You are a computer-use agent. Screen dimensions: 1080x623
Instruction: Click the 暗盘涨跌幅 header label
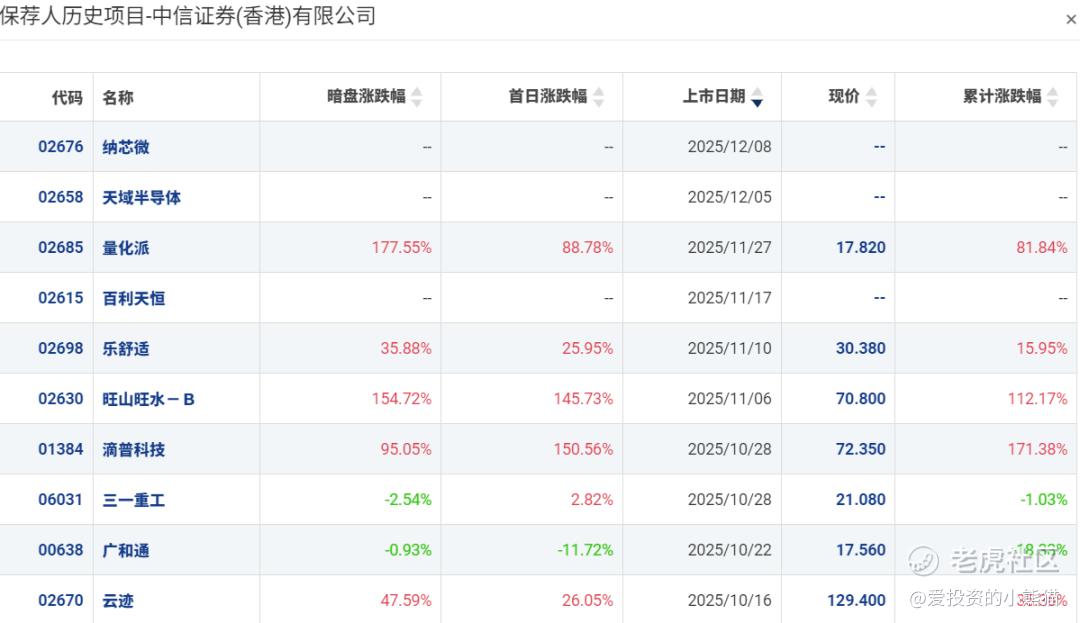point(366,96)
